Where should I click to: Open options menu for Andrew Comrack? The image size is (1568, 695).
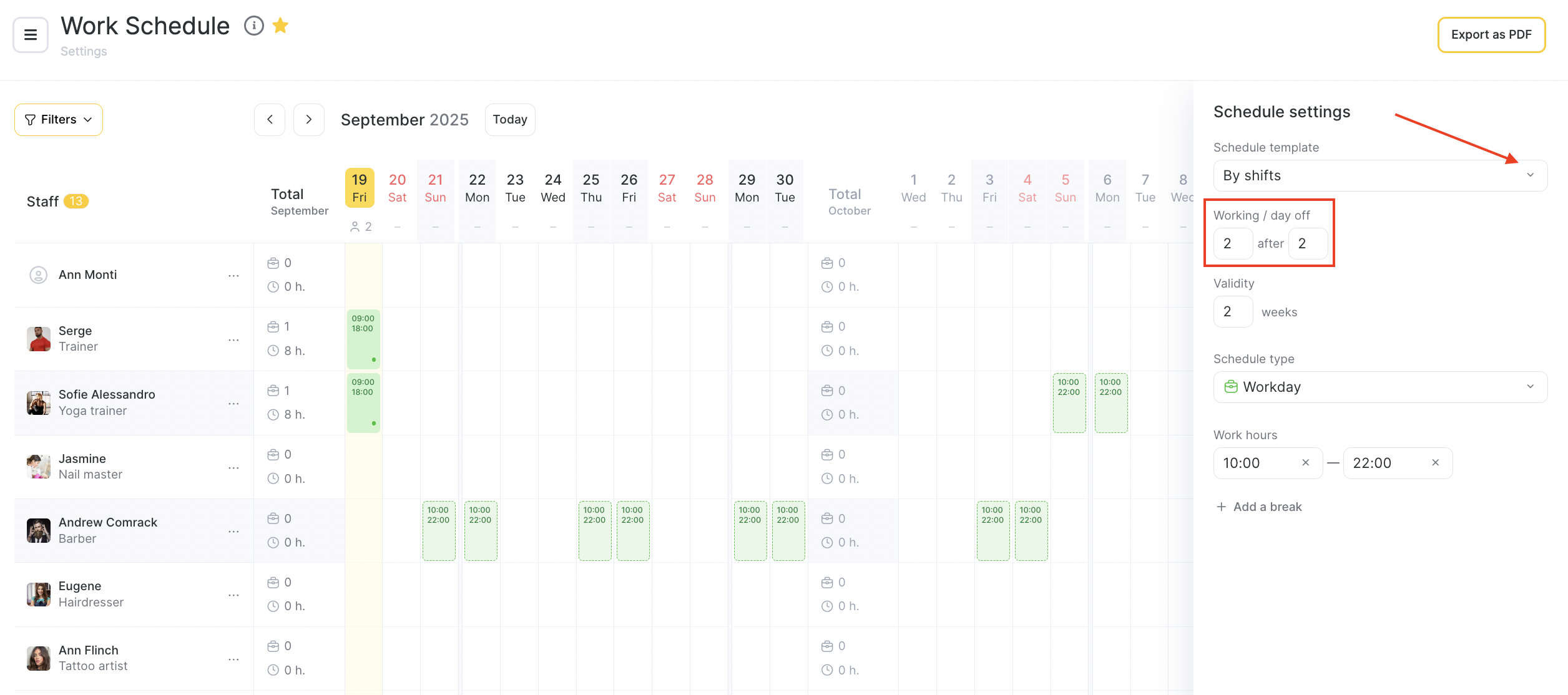(233, 532)
